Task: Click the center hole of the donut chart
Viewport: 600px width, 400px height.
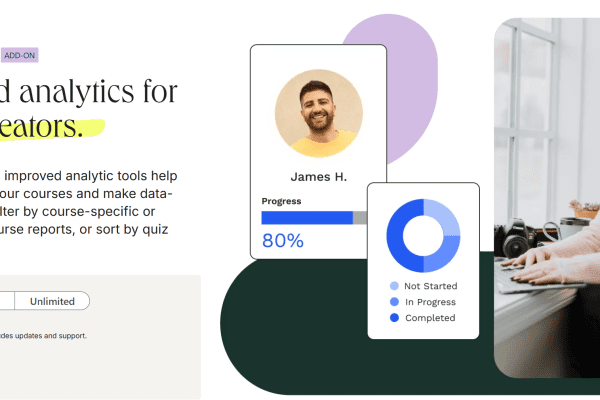Action: point(423,235)
